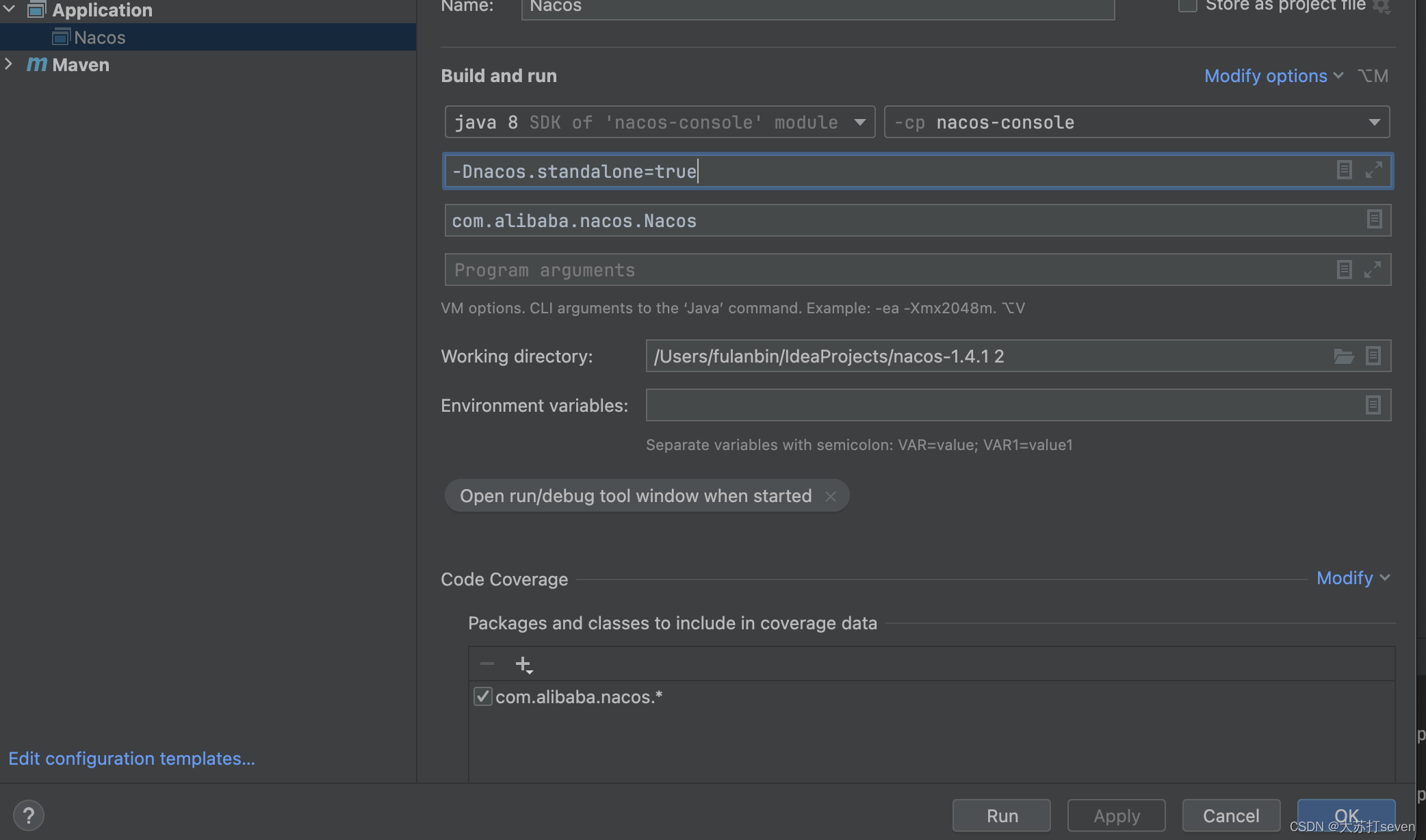The width and height of the screenshot is (1426, 840).
Task: Open the java 8 SDK dropdown
Action: click(x=660, y=122)
